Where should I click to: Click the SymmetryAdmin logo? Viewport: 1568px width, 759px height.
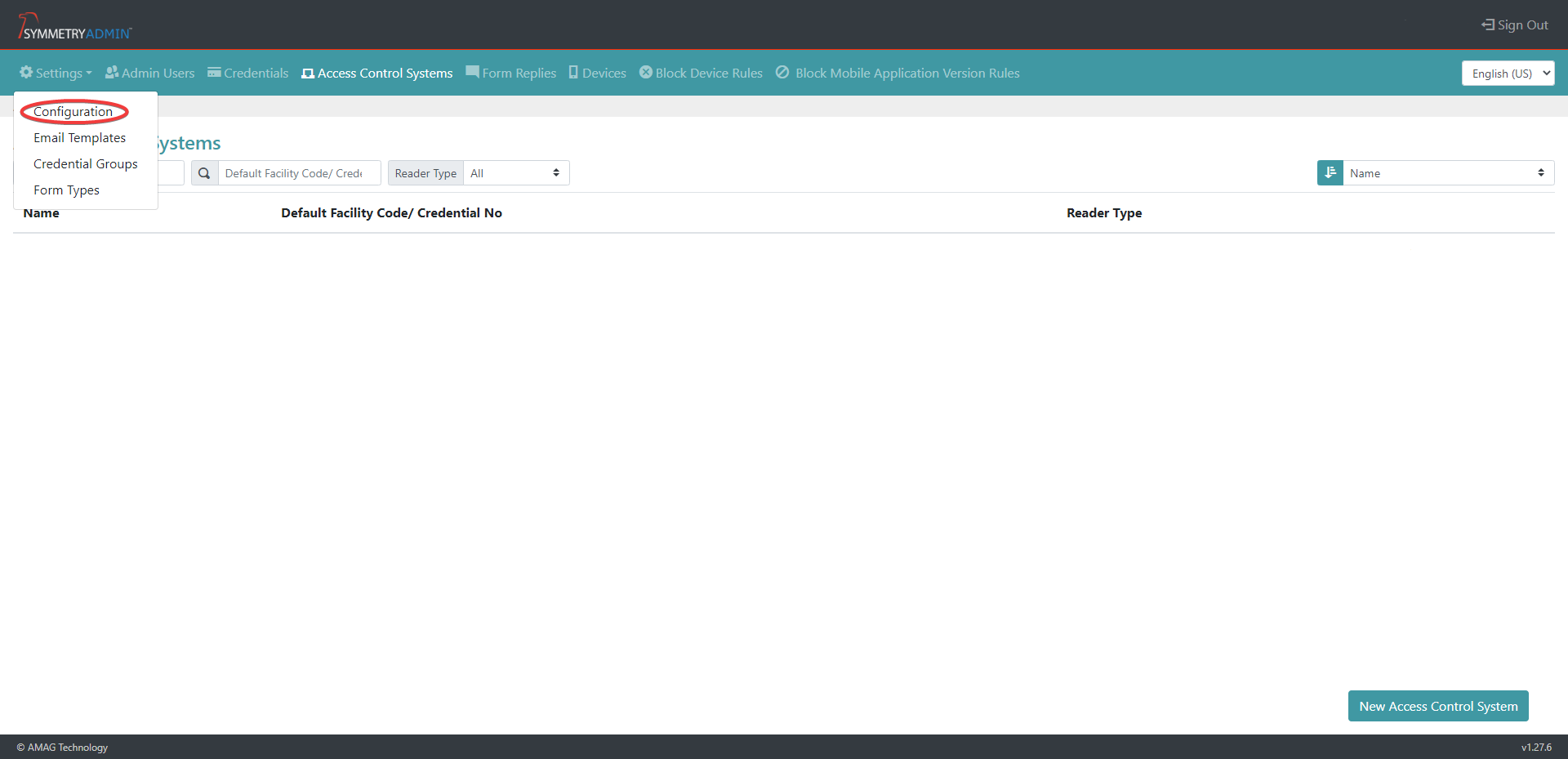coord(74,26)
